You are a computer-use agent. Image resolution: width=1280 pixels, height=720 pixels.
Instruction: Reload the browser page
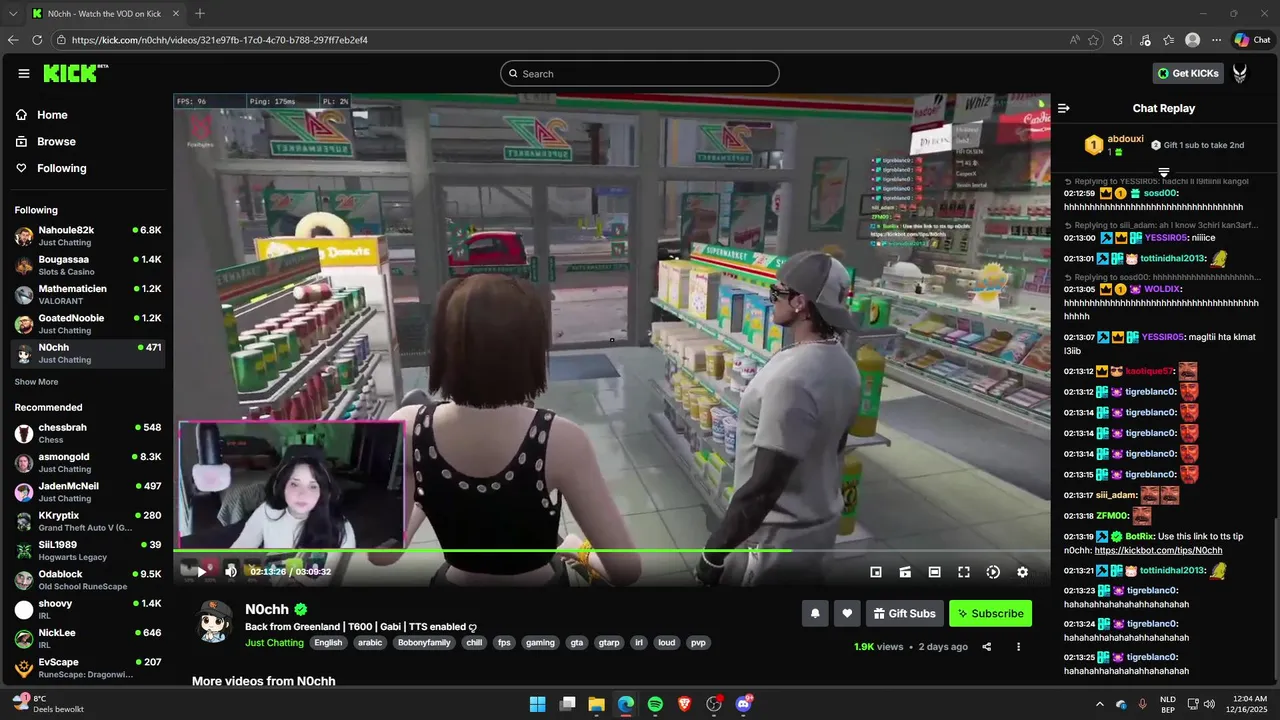37,40
